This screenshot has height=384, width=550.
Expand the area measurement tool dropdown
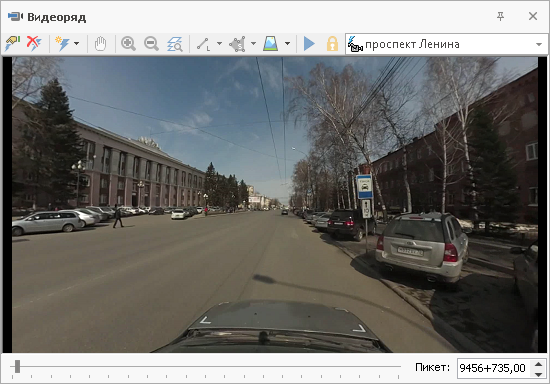point(253,44)
